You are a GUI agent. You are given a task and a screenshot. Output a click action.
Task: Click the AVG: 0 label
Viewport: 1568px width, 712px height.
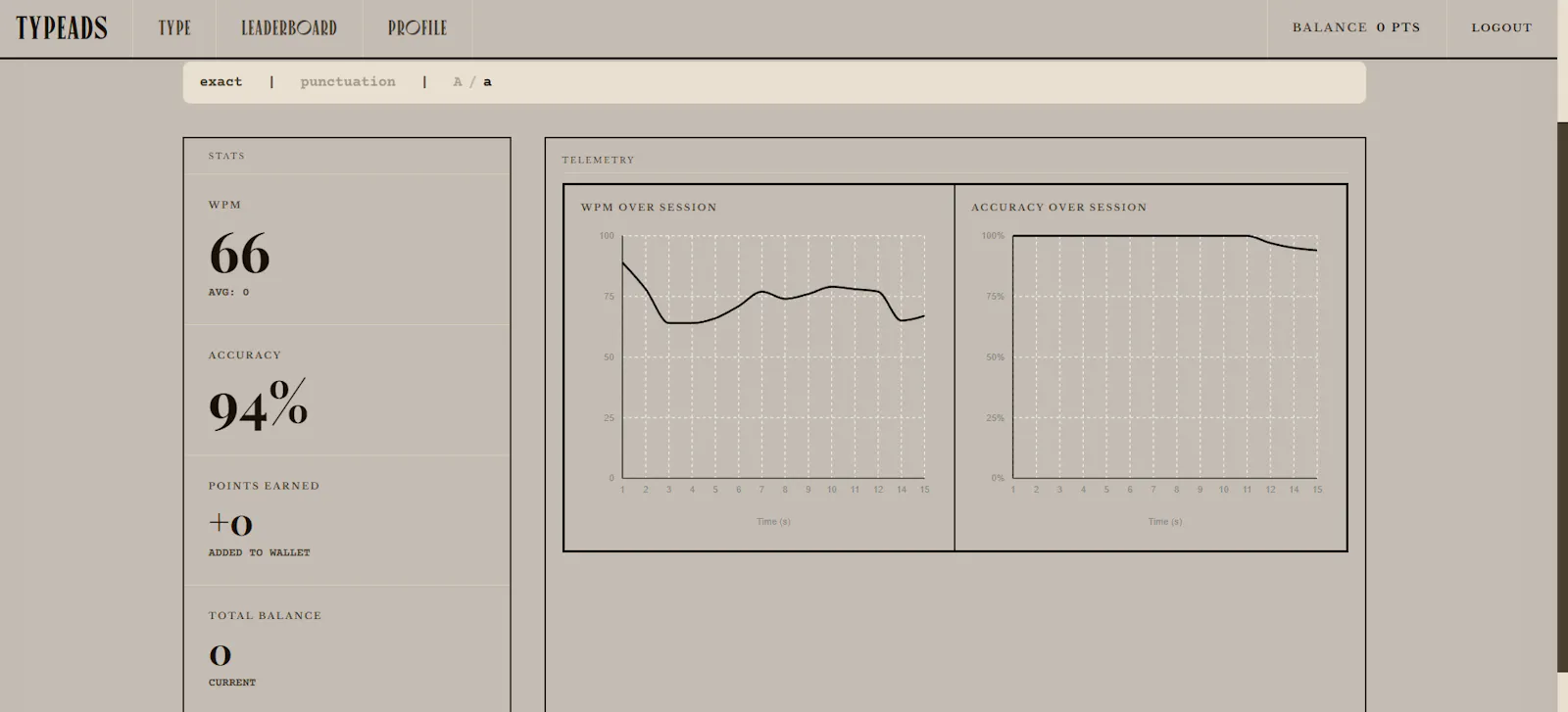tap(228, 292)
